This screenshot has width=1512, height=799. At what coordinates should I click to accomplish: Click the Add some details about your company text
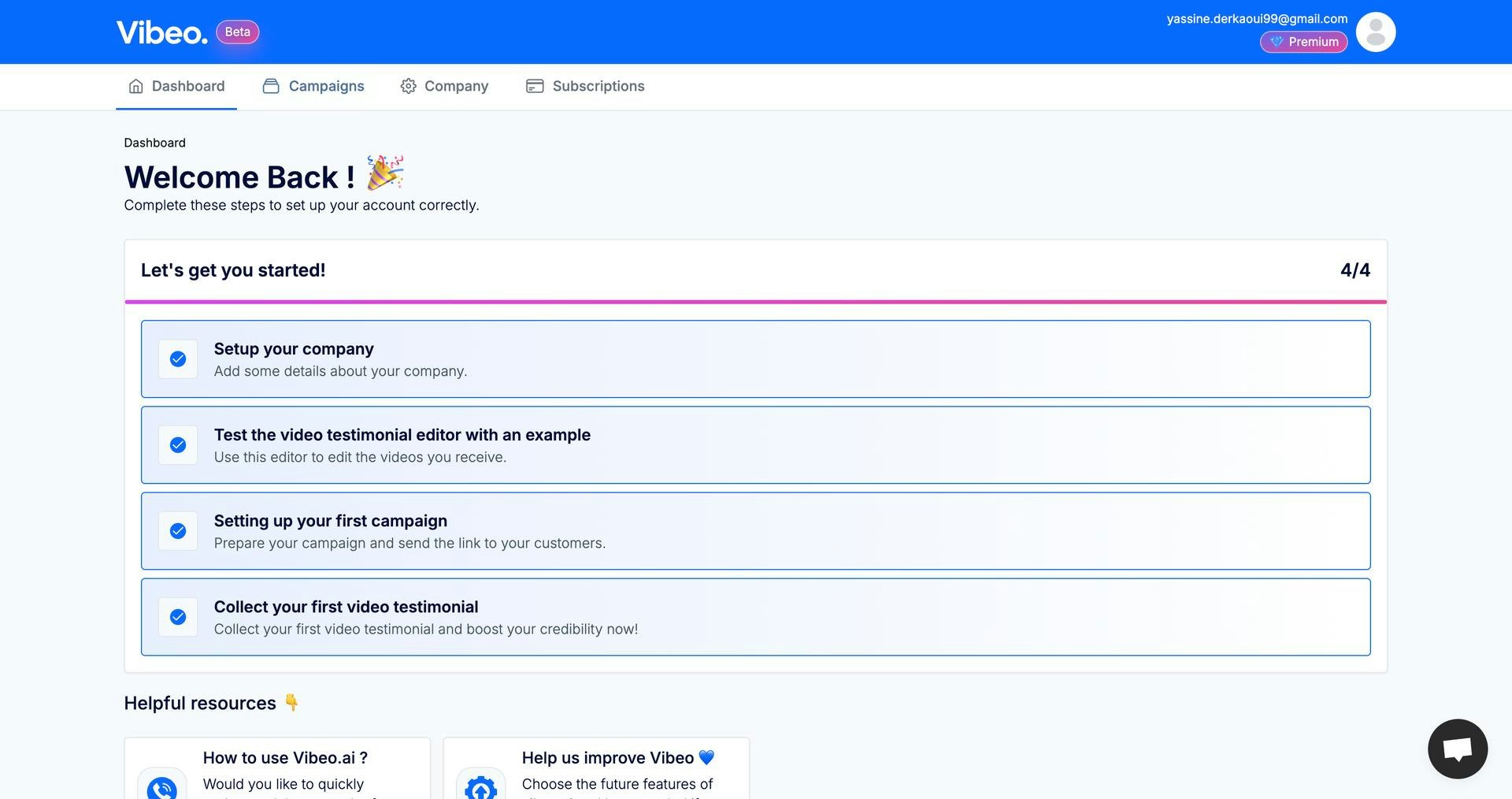point(340,371)
